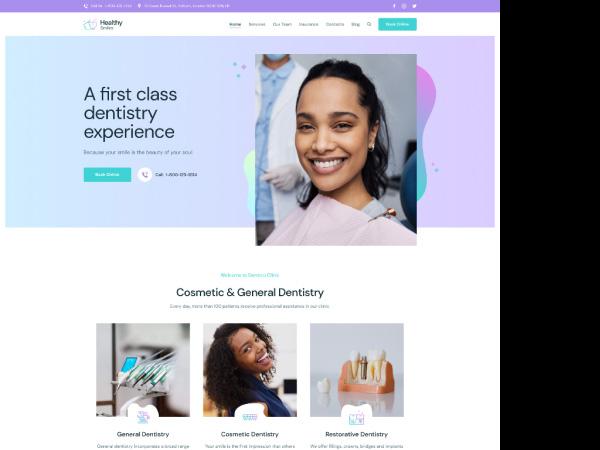600x450 pixels.
Task: Click the location pin icon in top bar
Action: click(x=139, y=6)
